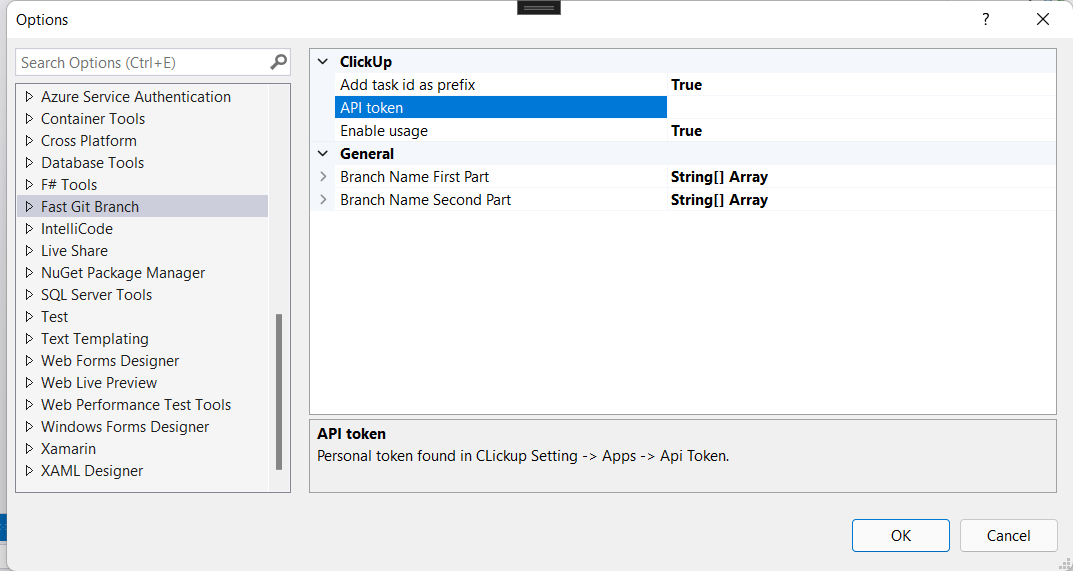Expand the Web Live Preview arrow

(x=29, y=383)
